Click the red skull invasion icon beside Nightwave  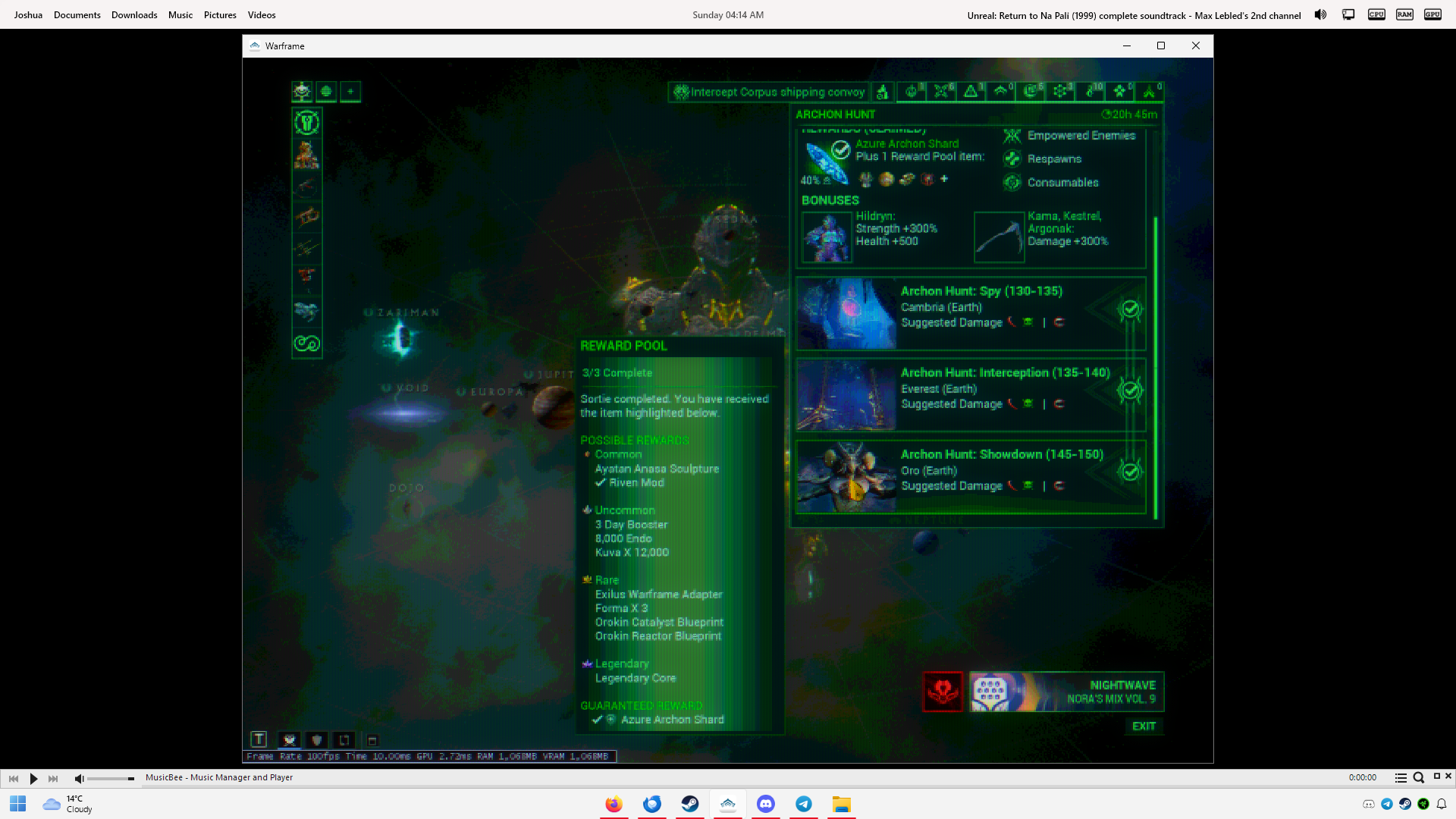943,692
